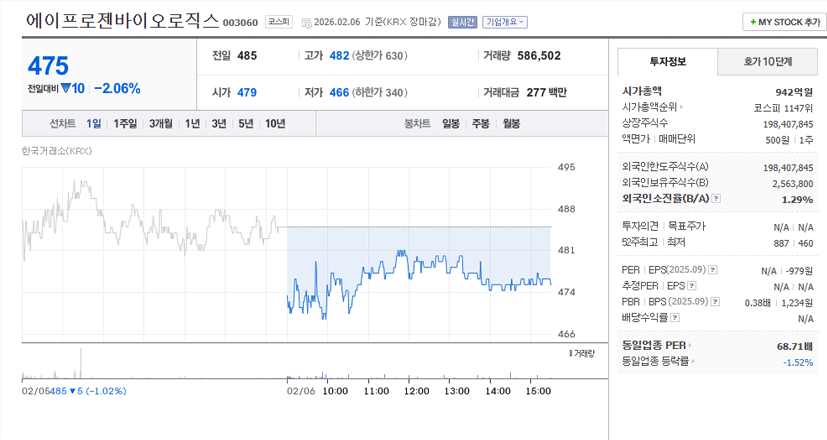Add to MY STOCK 추가
This screenshot has width=827, height=440.
click(785, 22)
